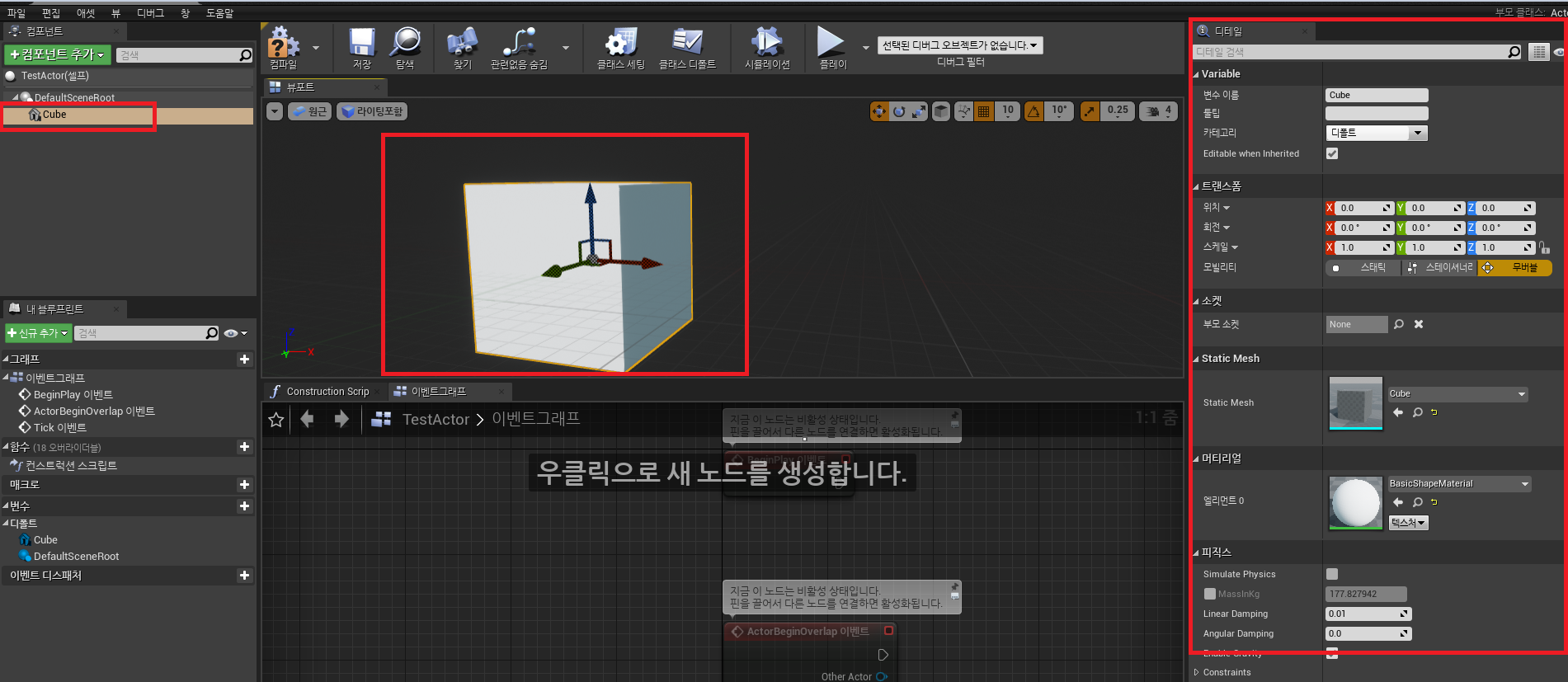Open the debug object selection dropdown
The image size is (1568, 682).
(x=960, y=45)
